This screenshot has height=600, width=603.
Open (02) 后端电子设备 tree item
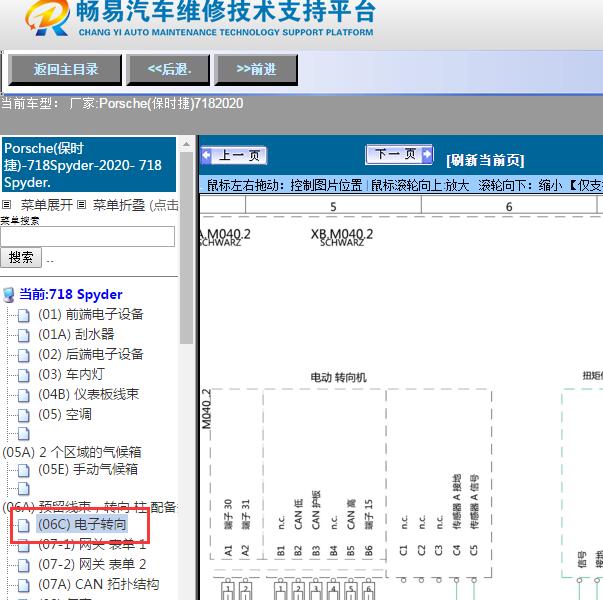click(x=91, y=354)
